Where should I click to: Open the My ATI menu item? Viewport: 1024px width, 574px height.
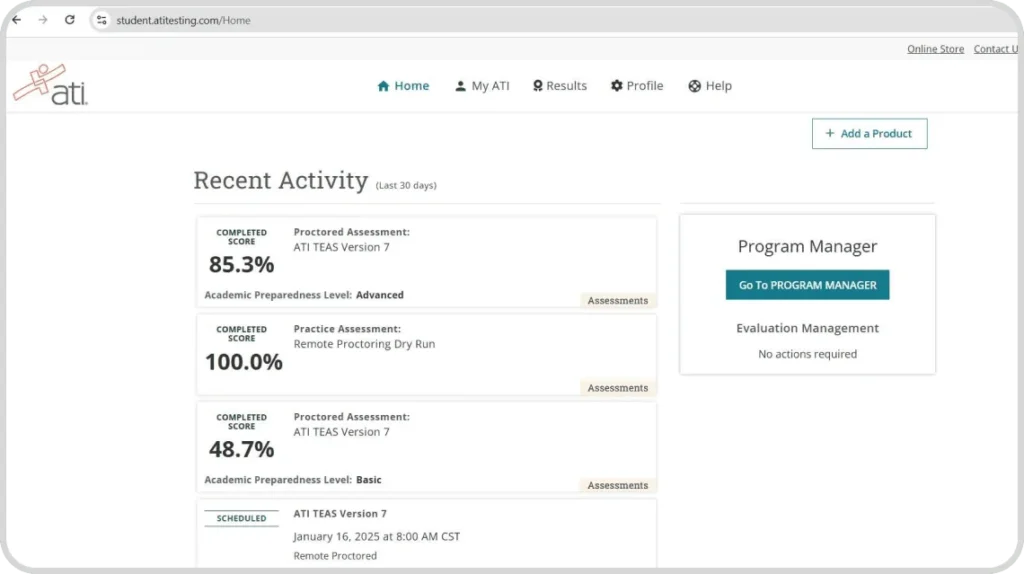(482, 86)
